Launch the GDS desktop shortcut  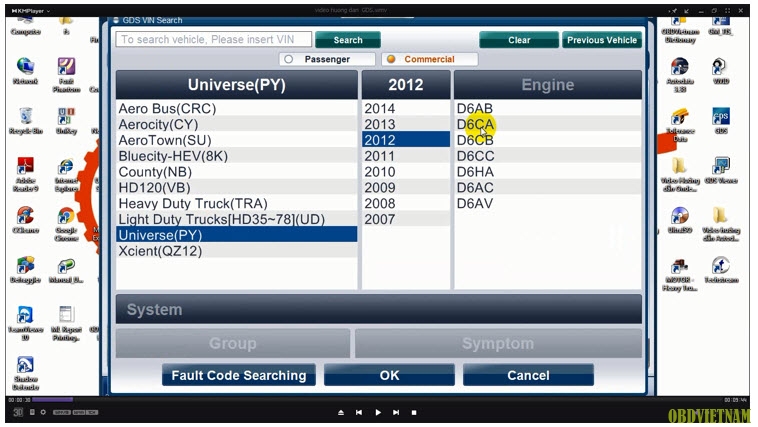pos(721,120)
